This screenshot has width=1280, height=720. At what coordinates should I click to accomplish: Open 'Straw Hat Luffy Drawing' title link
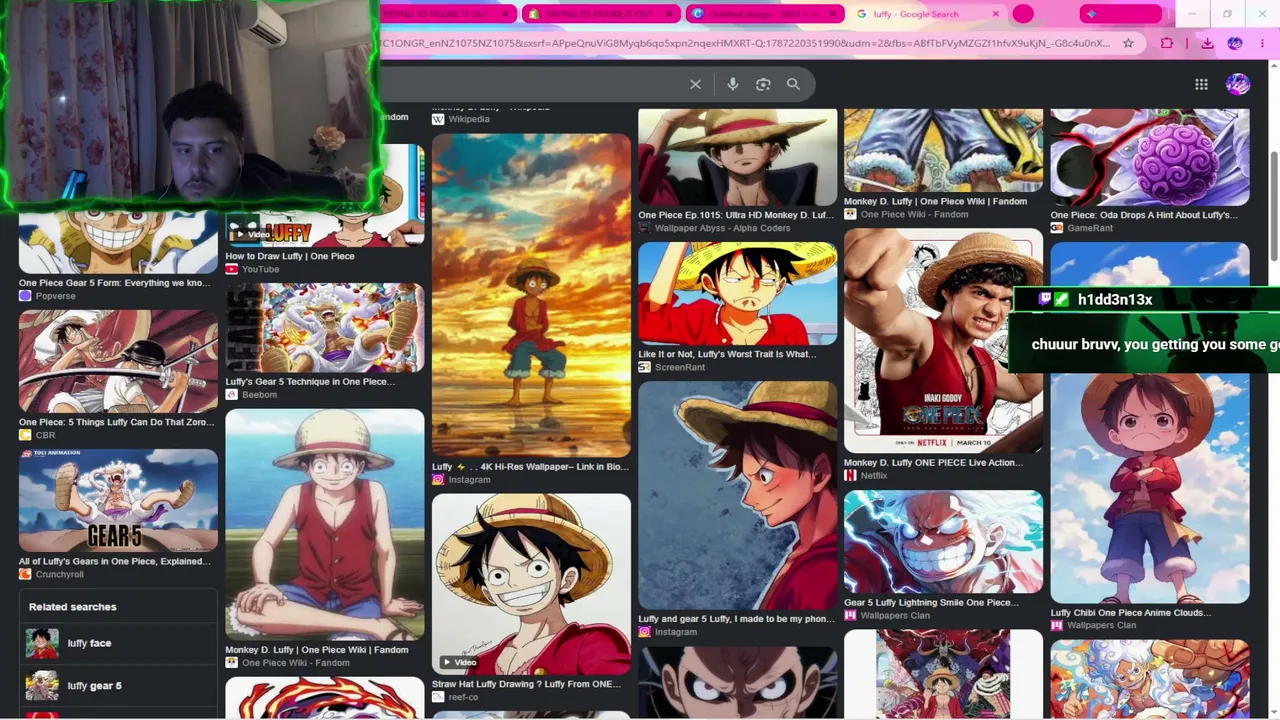point(526,684)
